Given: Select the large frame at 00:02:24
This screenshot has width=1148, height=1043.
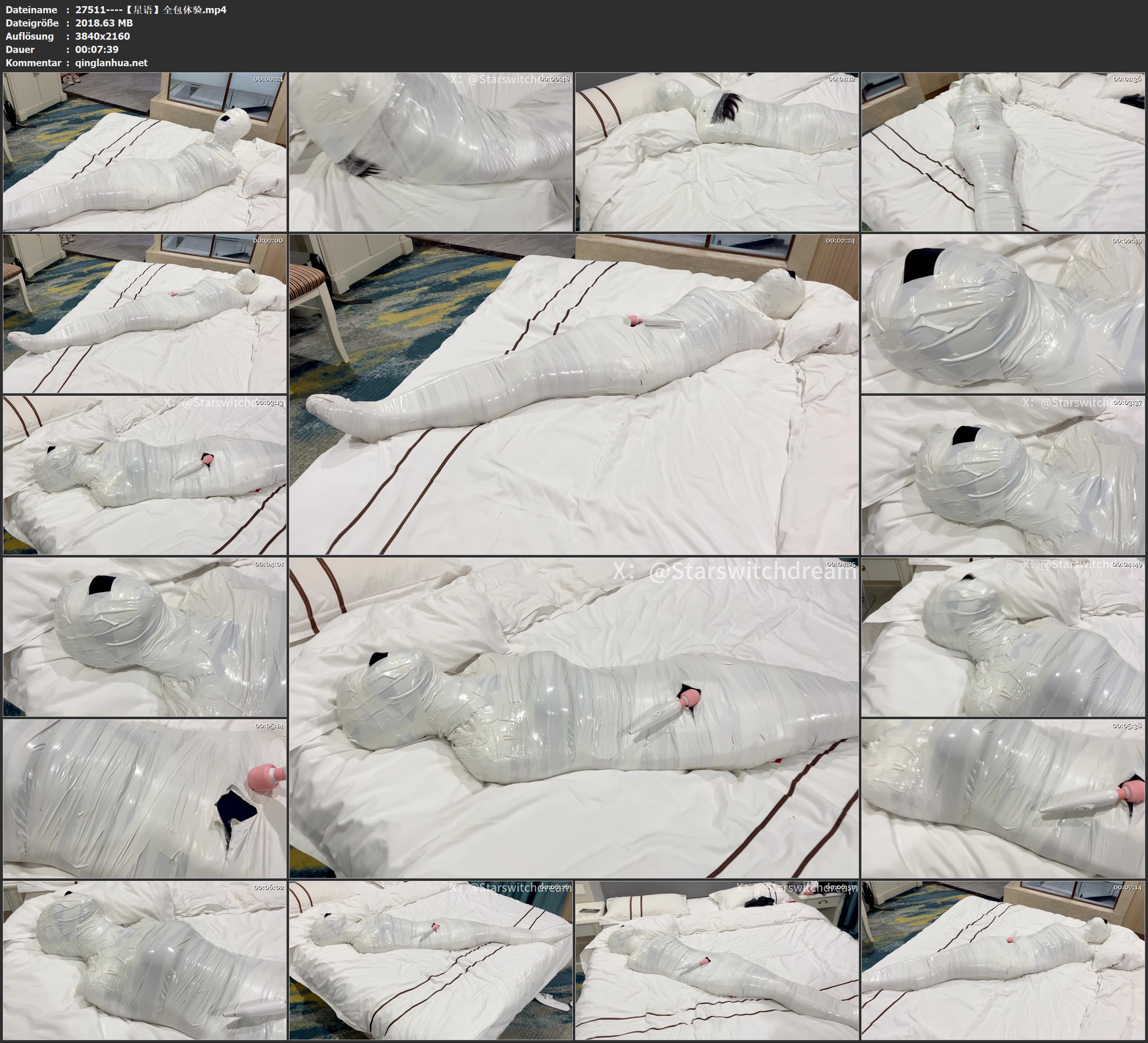Looking at the screenshot, I should click(573, 394).
